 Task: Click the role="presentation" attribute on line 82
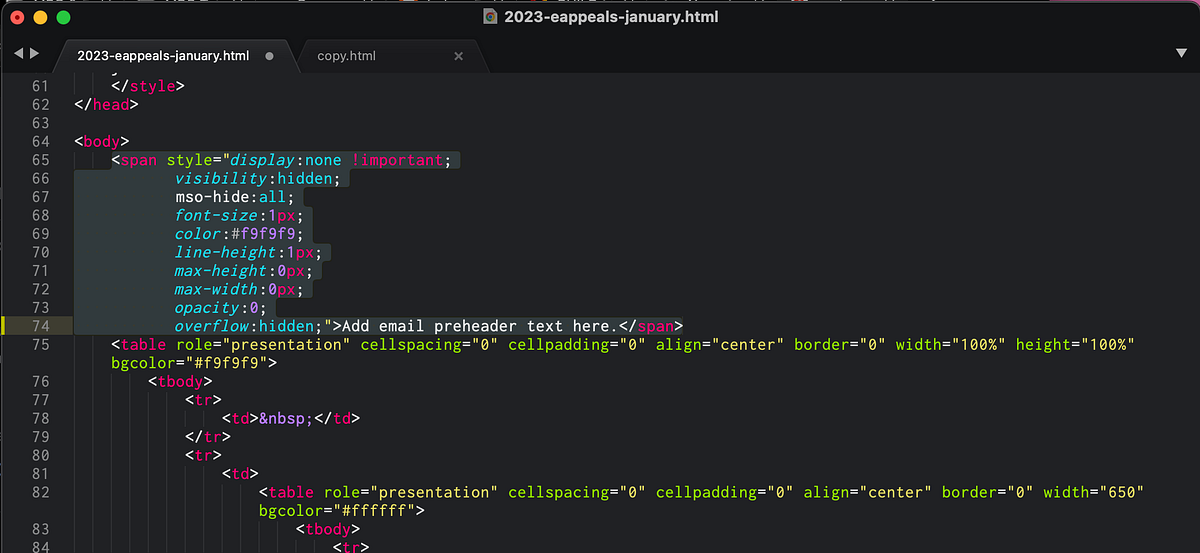click(411, 492)
